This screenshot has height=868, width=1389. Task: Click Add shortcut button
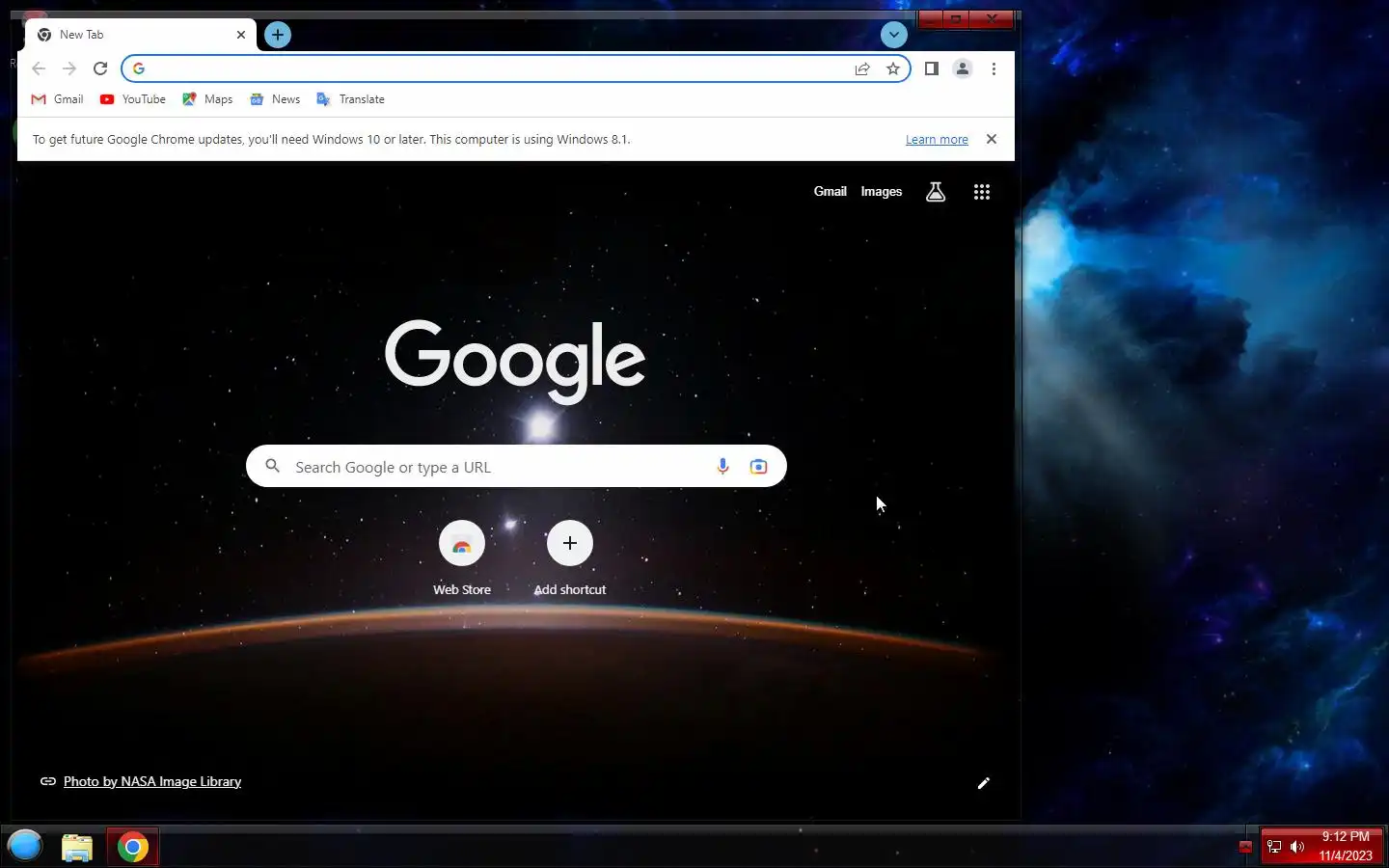pyautogui.click(x=570, y=559)
